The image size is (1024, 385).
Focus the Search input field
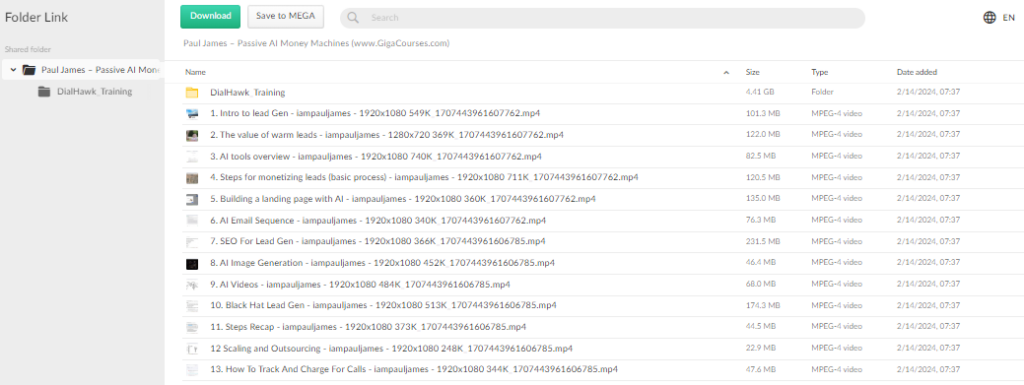602,18
